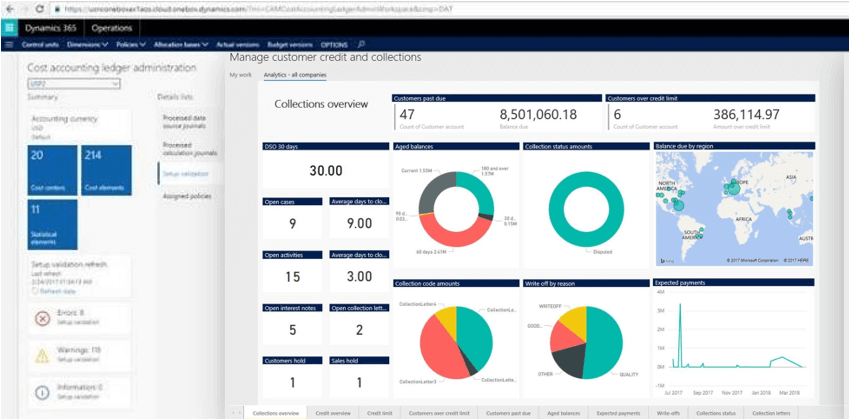849x420 pixels.
Task: Open the Dimensions dropdown menu
Action: click(x=88, y=44)
